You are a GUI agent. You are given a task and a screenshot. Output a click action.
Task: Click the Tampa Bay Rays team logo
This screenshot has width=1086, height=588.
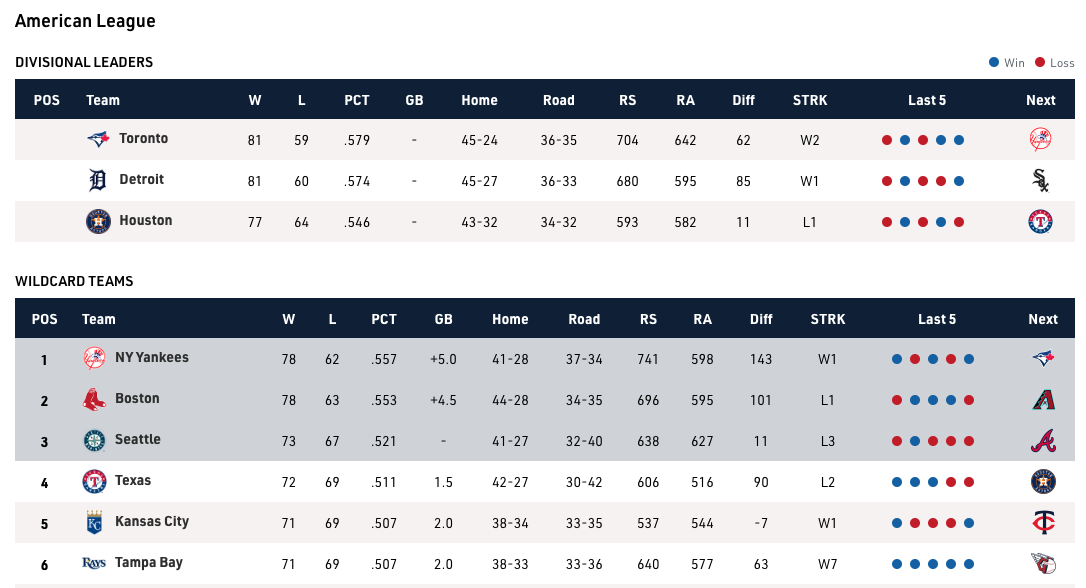pos(94,564)
